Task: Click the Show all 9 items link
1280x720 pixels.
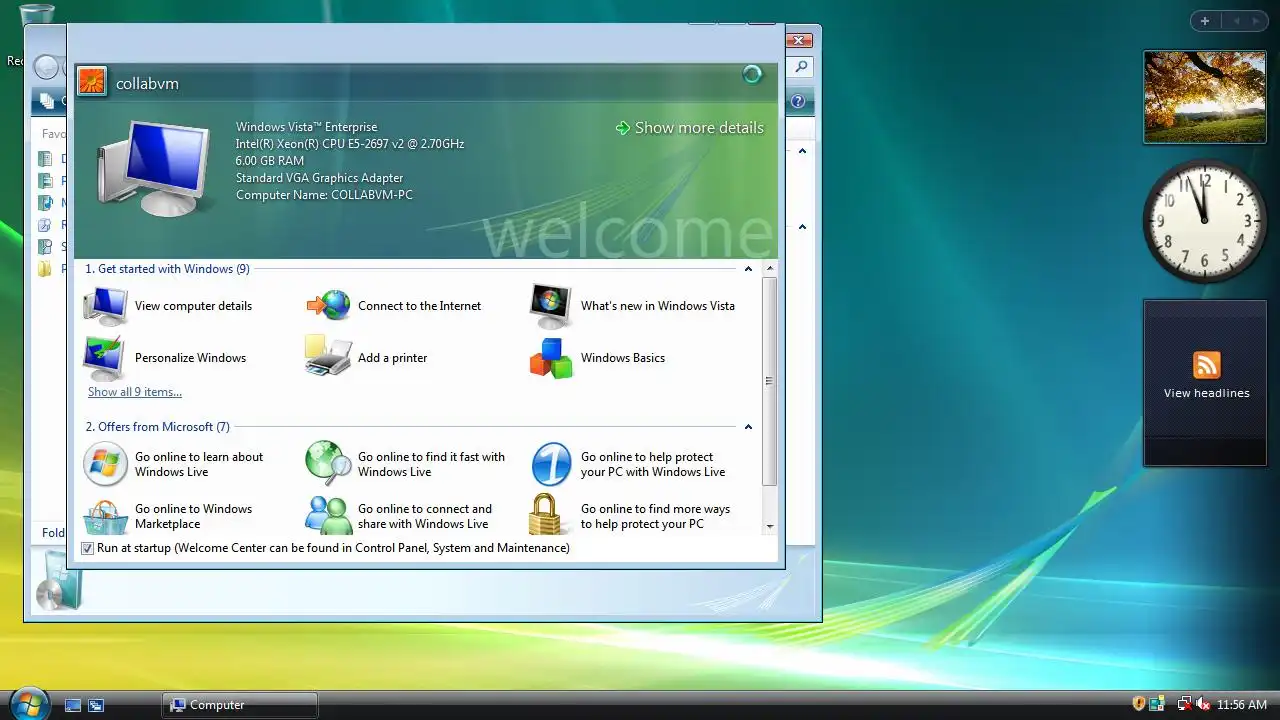Action: pos(134,392)
